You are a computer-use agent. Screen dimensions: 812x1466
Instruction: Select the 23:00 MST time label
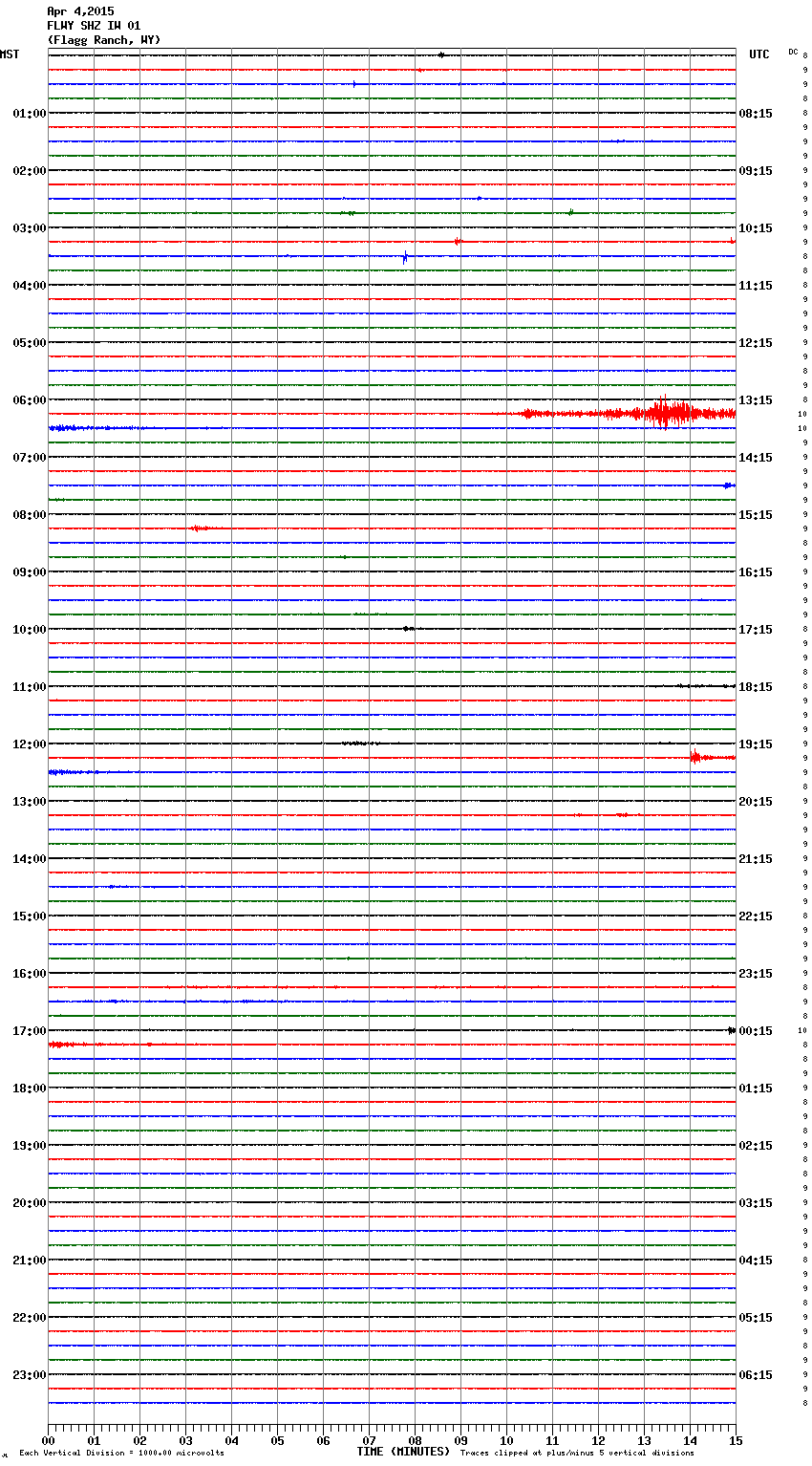29,1375
